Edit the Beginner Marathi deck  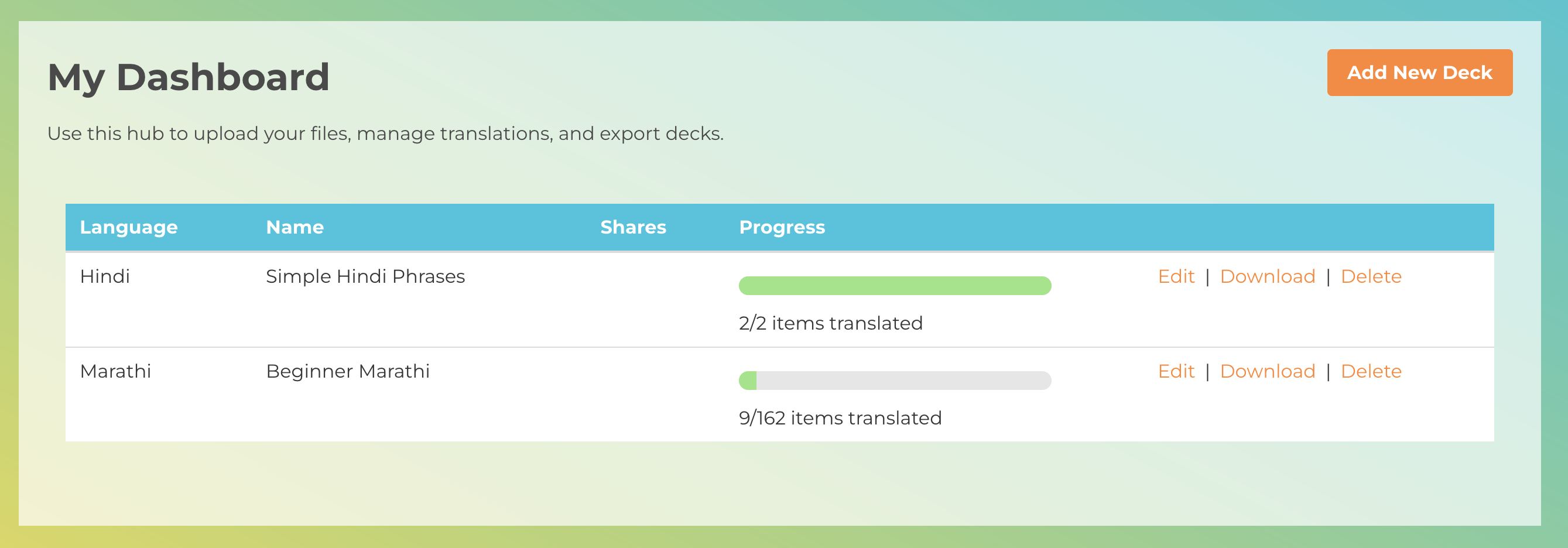pyautogui.click(x=1176, y=371)
